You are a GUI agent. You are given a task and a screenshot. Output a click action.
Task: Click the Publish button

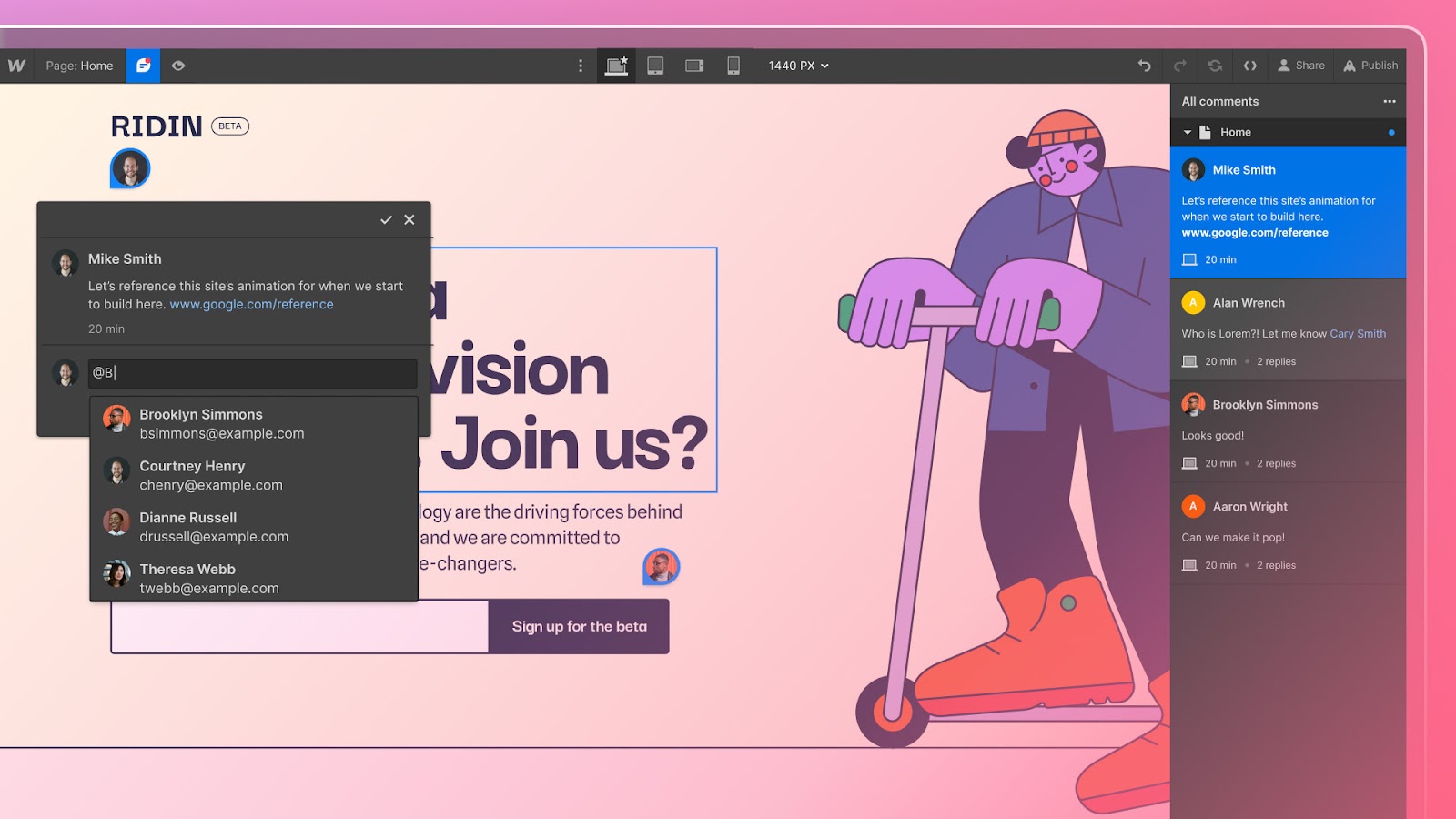pos(1370,66)
